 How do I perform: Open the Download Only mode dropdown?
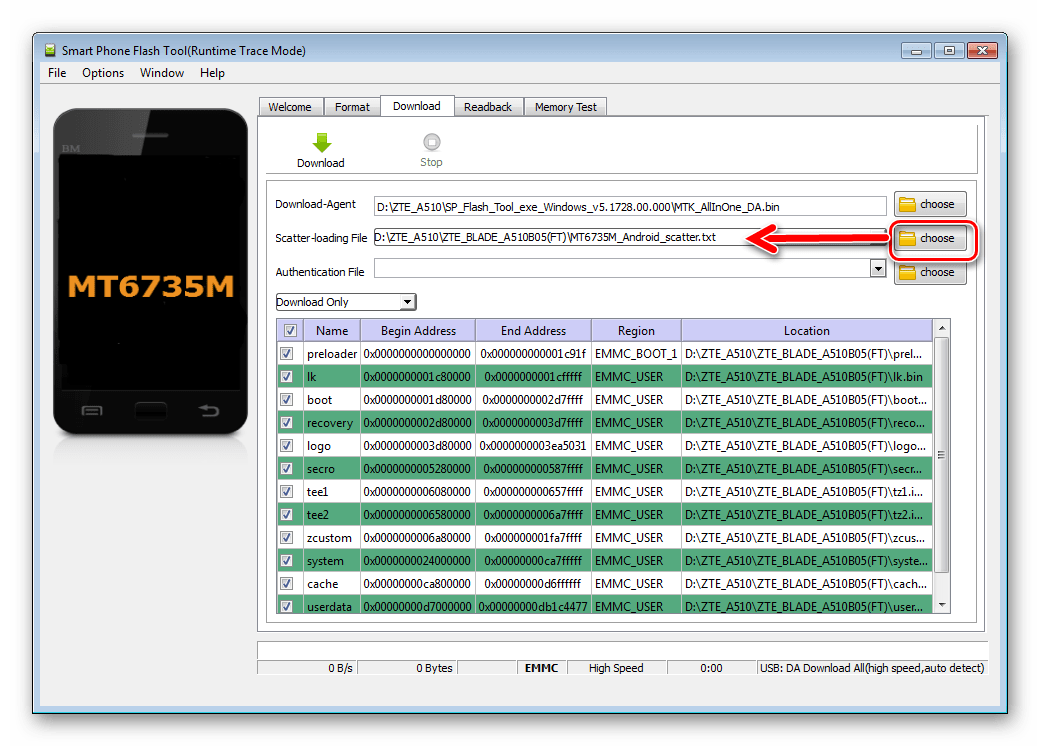tap(346, 302)
